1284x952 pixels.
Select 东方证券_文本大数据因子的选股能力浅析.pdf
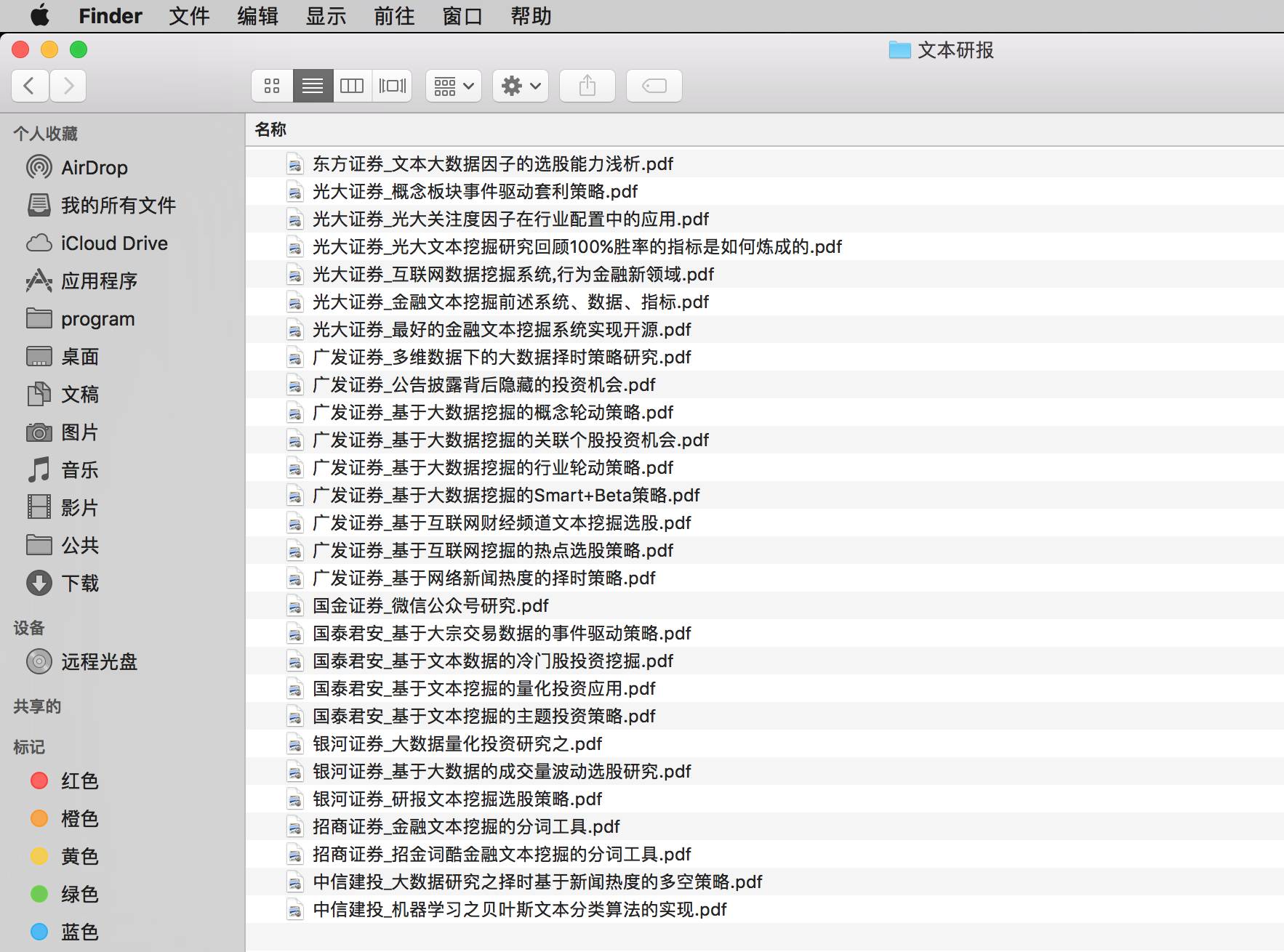(765, 164)
